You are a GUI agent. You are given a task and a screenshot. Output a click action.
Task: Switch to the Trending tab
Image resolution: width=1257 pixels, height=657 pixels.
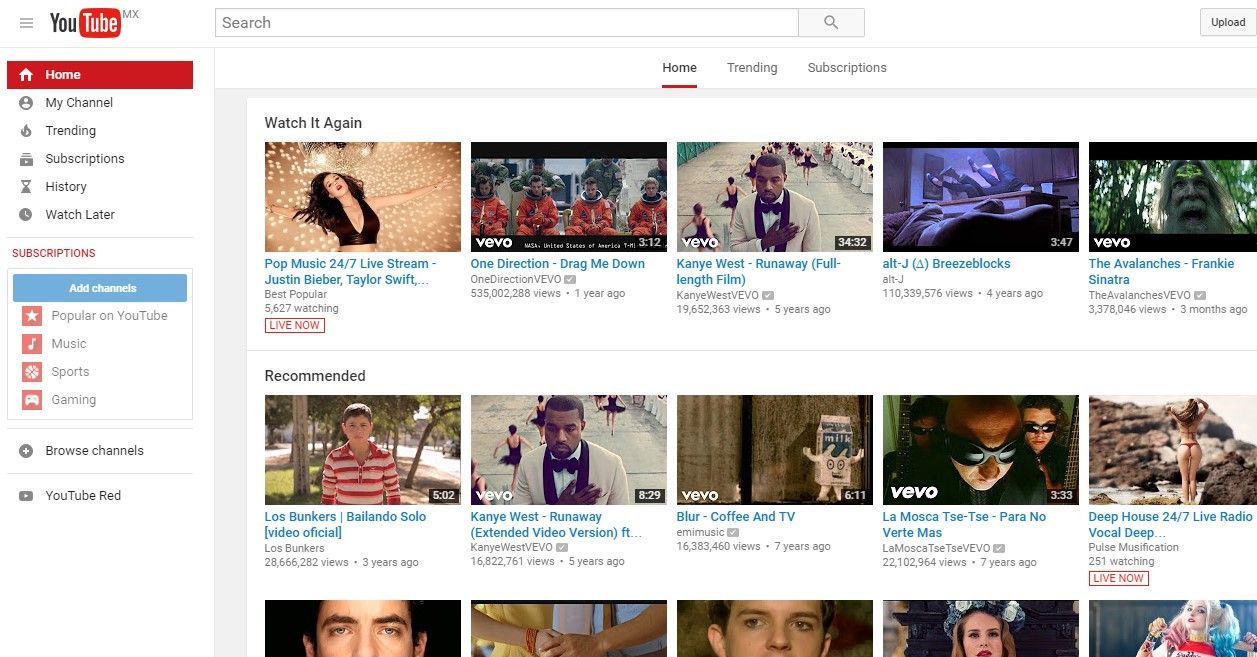coord(751,67)
